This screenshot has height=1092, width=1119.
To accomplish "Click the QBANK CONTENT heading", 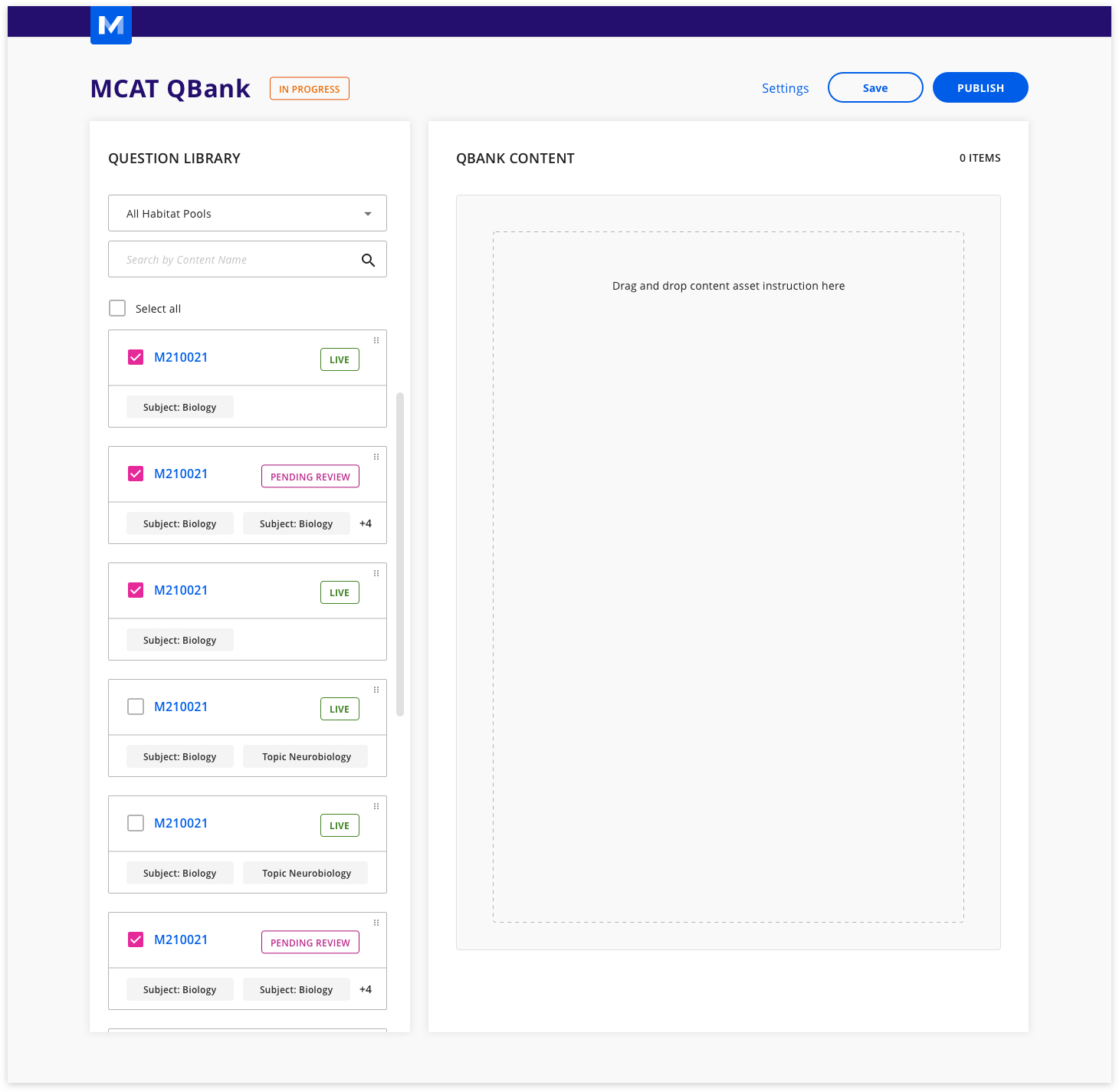I will coord(515,159).
